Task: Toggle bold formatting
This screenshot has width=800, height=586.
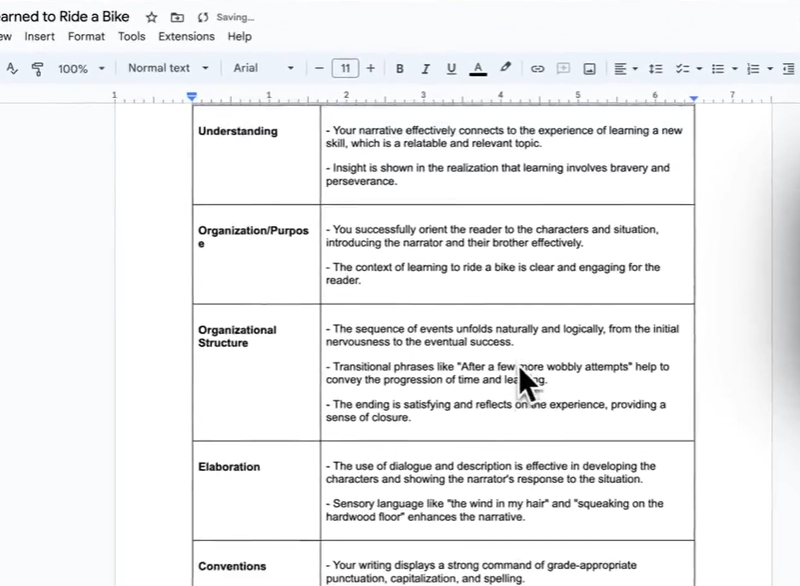Action: coord(399,69)
